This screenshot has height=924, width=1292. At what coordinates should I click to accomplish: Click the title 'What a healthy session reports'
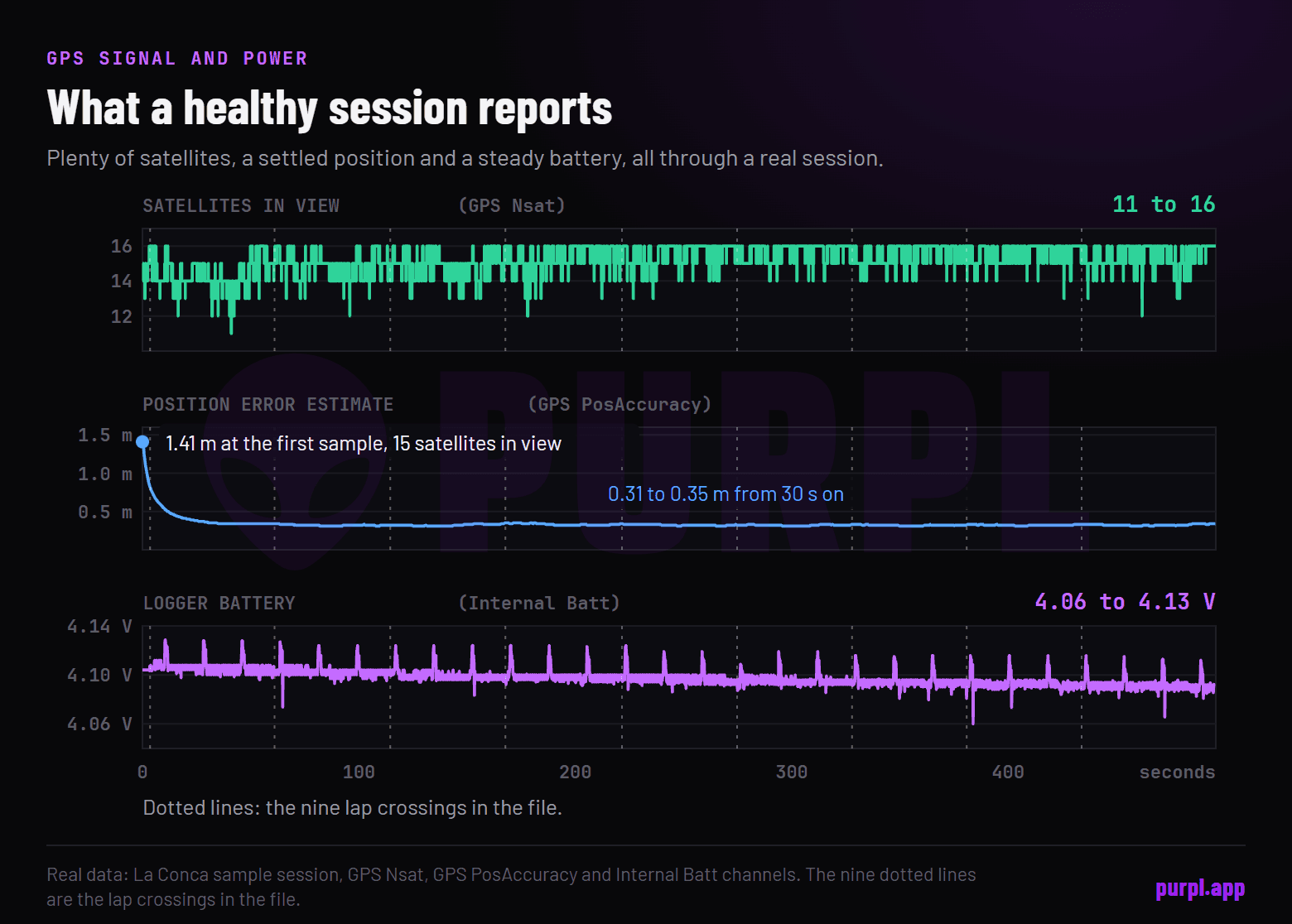[x=330, y=108]
